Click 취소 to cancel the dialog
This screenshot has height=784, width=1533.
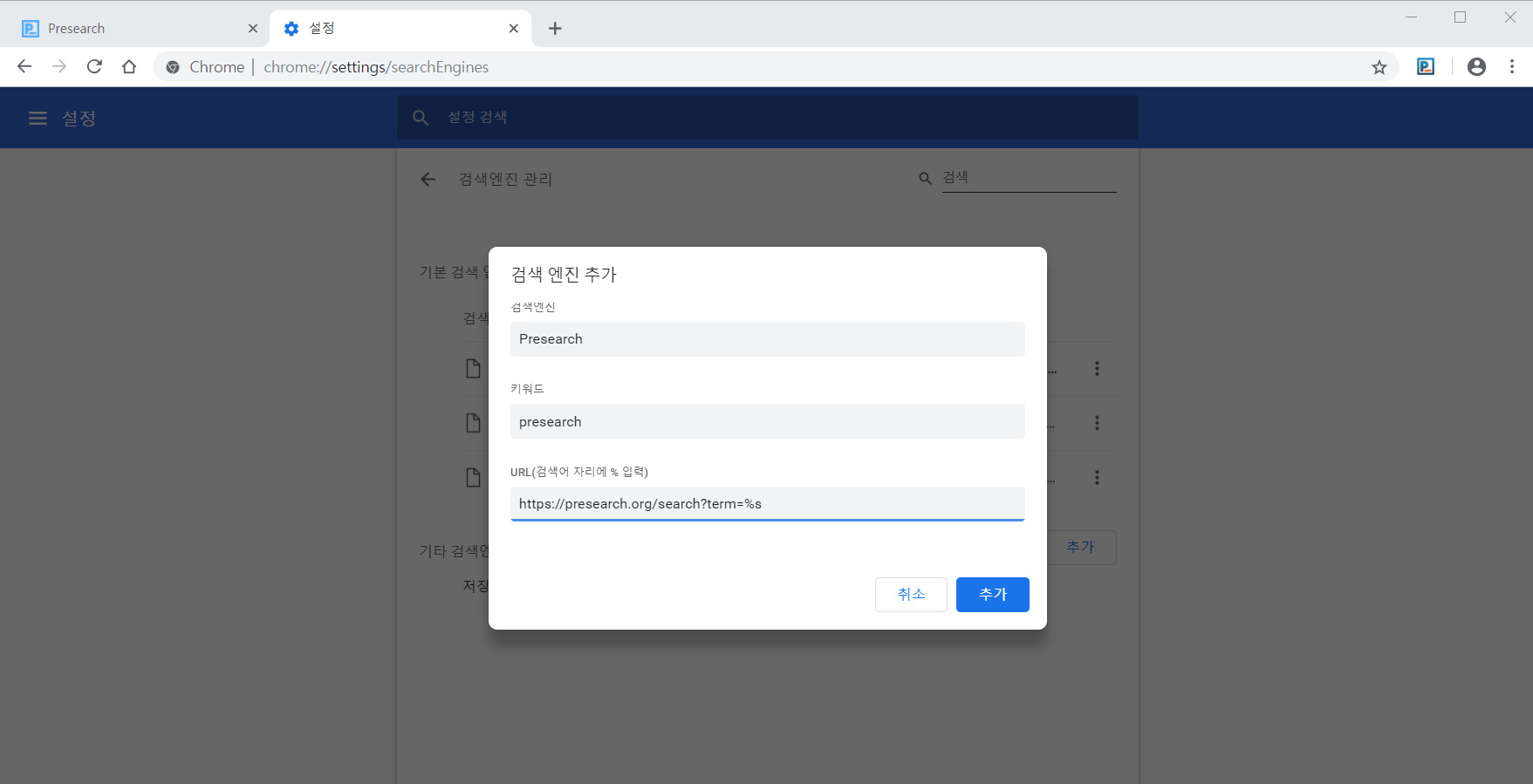coord(911,595)
